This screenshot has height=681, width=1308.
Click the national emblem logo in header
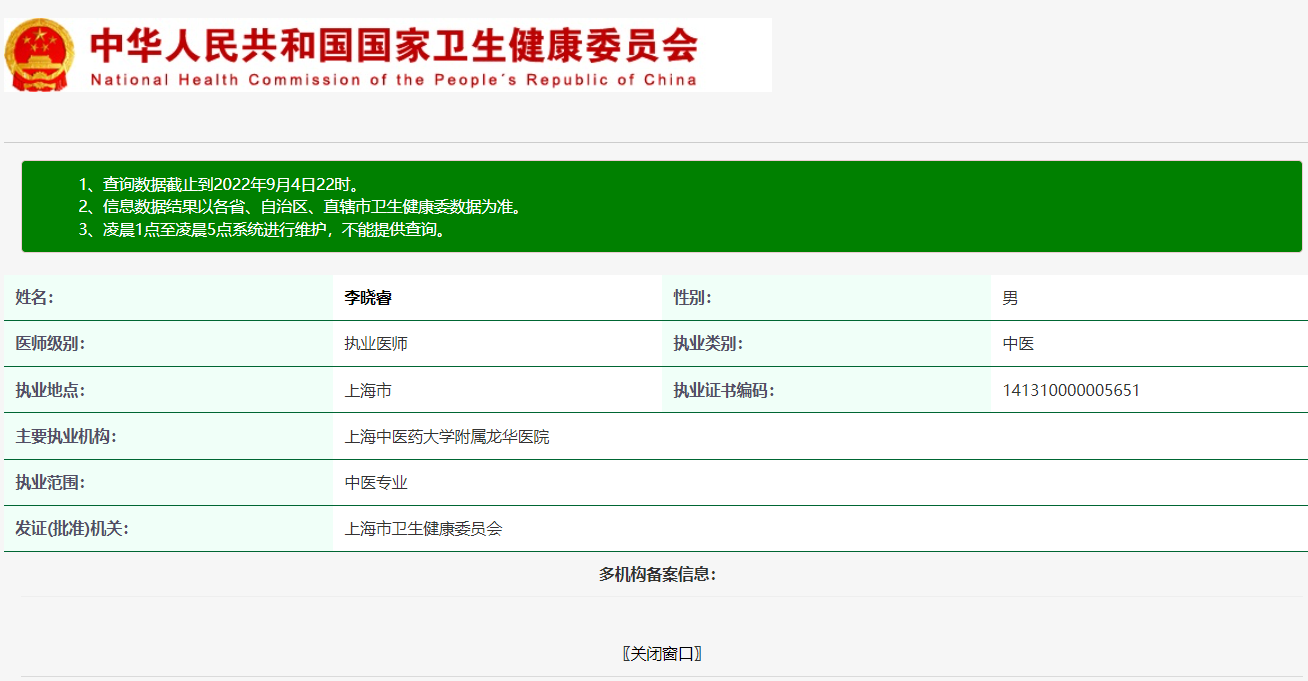tap(38, 55)
